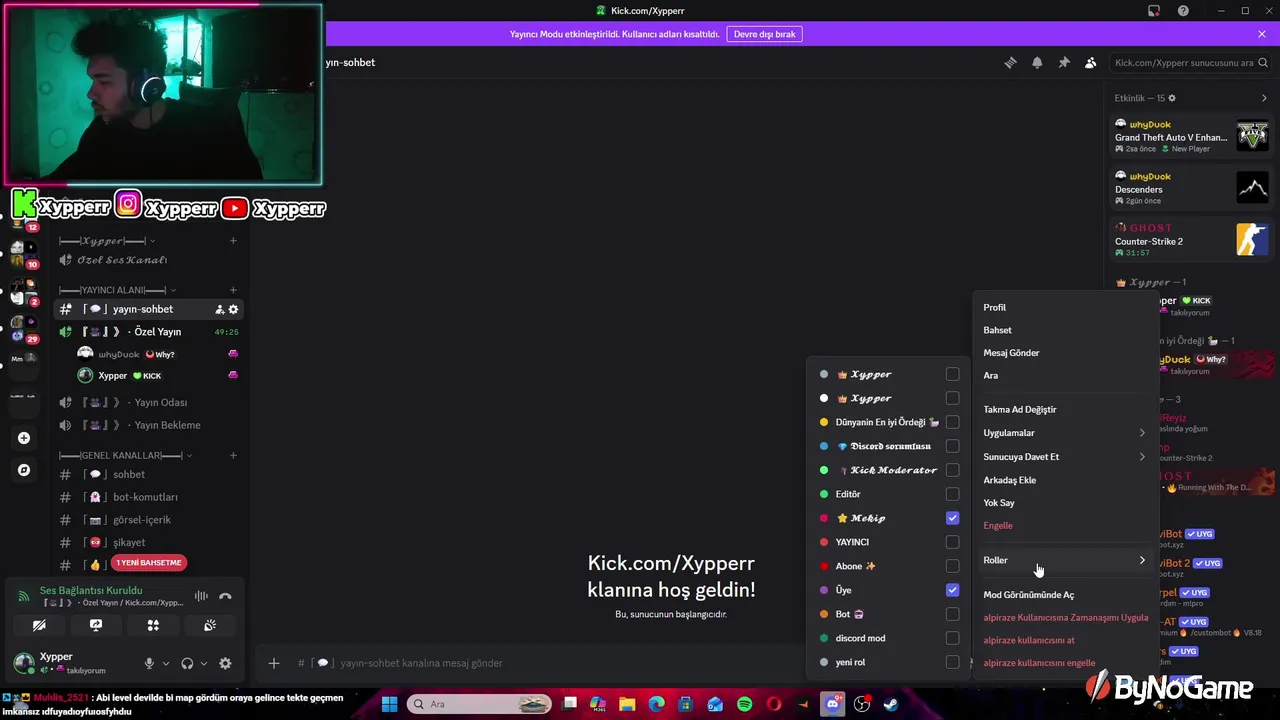Check the first 👑 Xypper role checkbox
Image resolution: width=1280 pixels, height=720 pixels.
click(952, 374)
